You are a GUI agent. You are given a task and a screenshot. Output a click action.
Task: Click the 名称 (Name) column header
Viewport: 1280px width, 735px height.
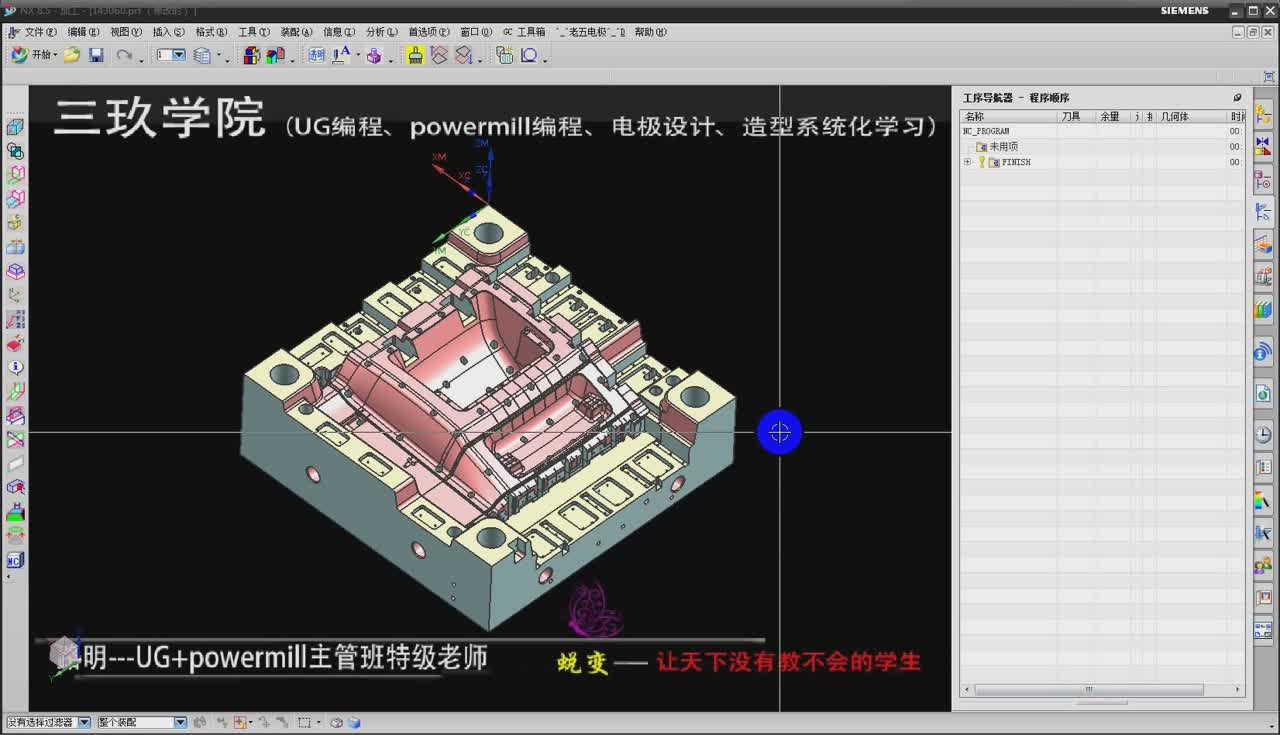(x=1009, y=117)
